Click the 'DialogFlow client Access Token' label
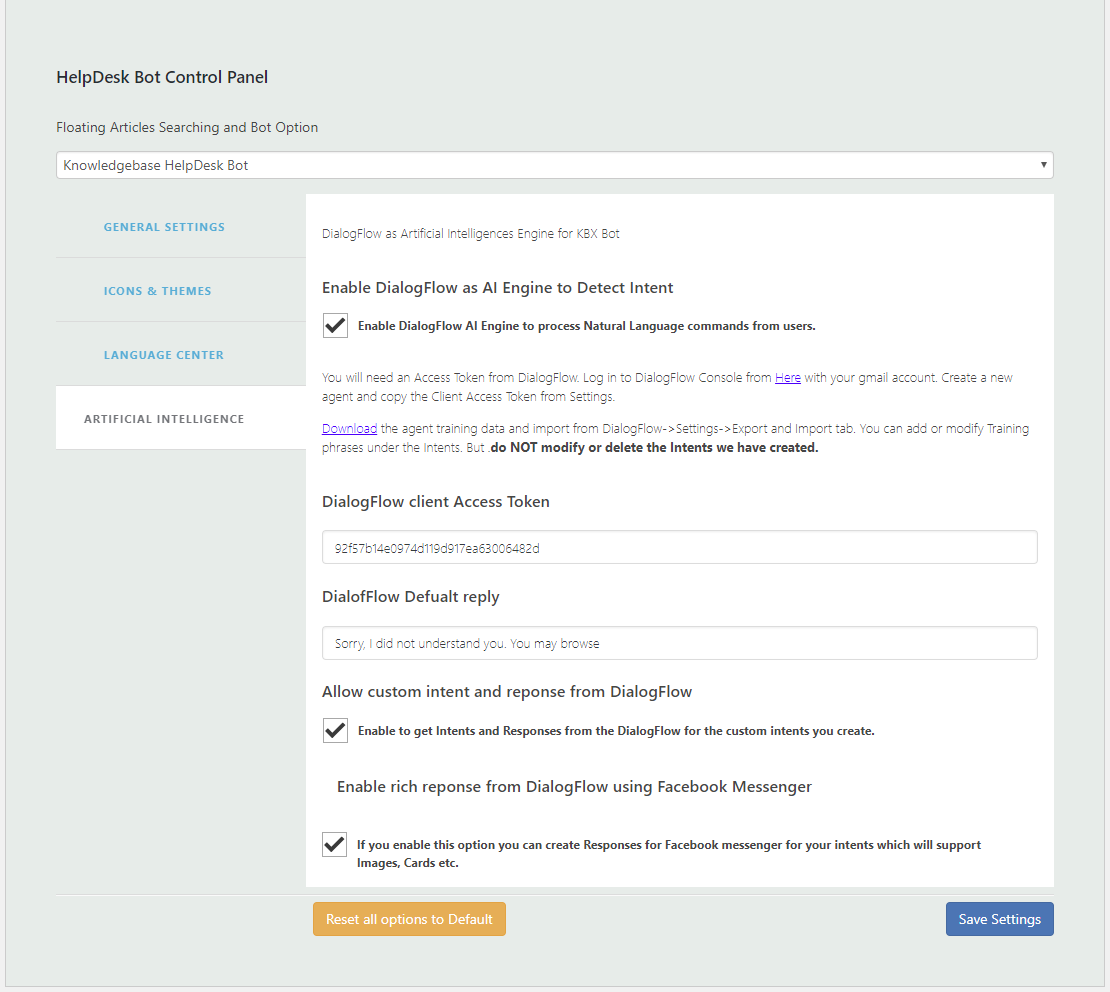 [x=435, y=501]
